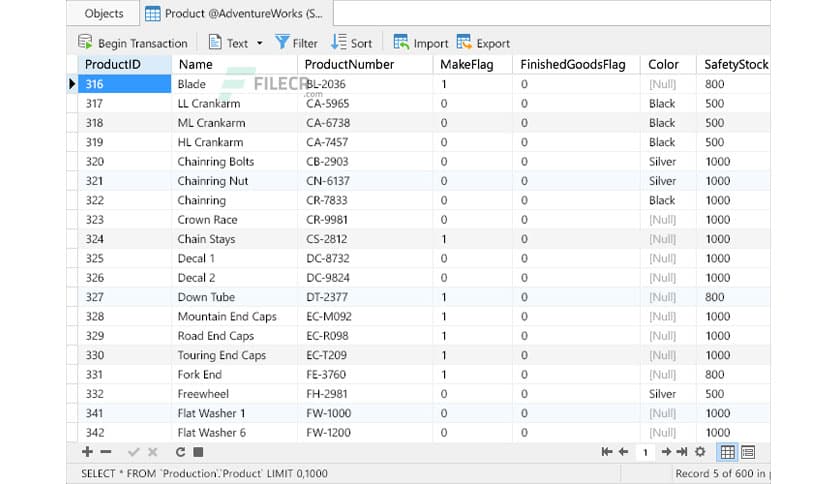The height and width of the screenshot is (484, 836).
Task: Select the Mountain End Caps cell
Action: pos(235,317)
